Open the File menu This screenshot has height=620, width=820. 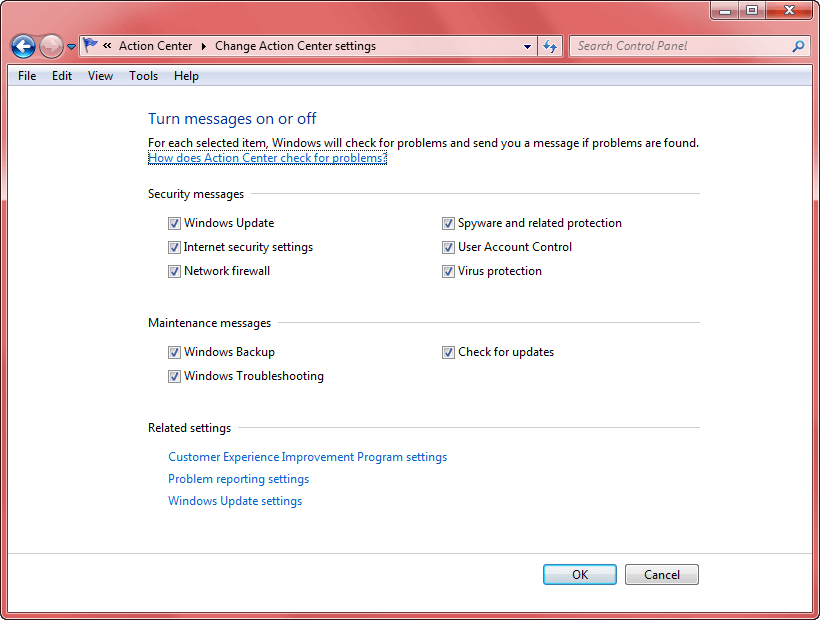coord(27,76)
